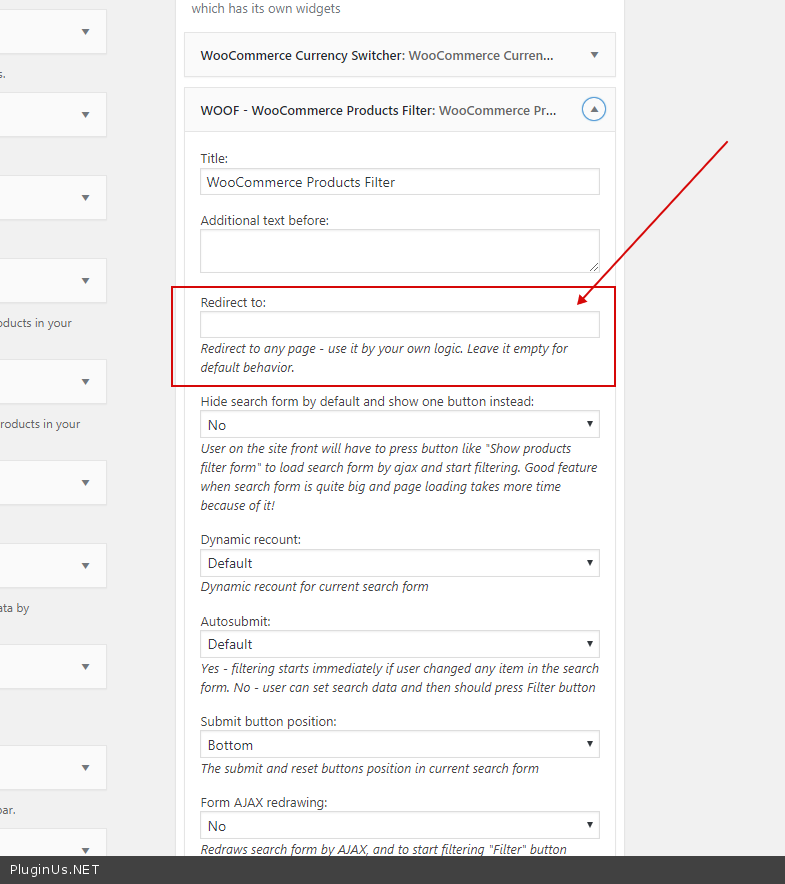Click the Title text field
This screenshot has height=884, width=785.
coord(399,182)
